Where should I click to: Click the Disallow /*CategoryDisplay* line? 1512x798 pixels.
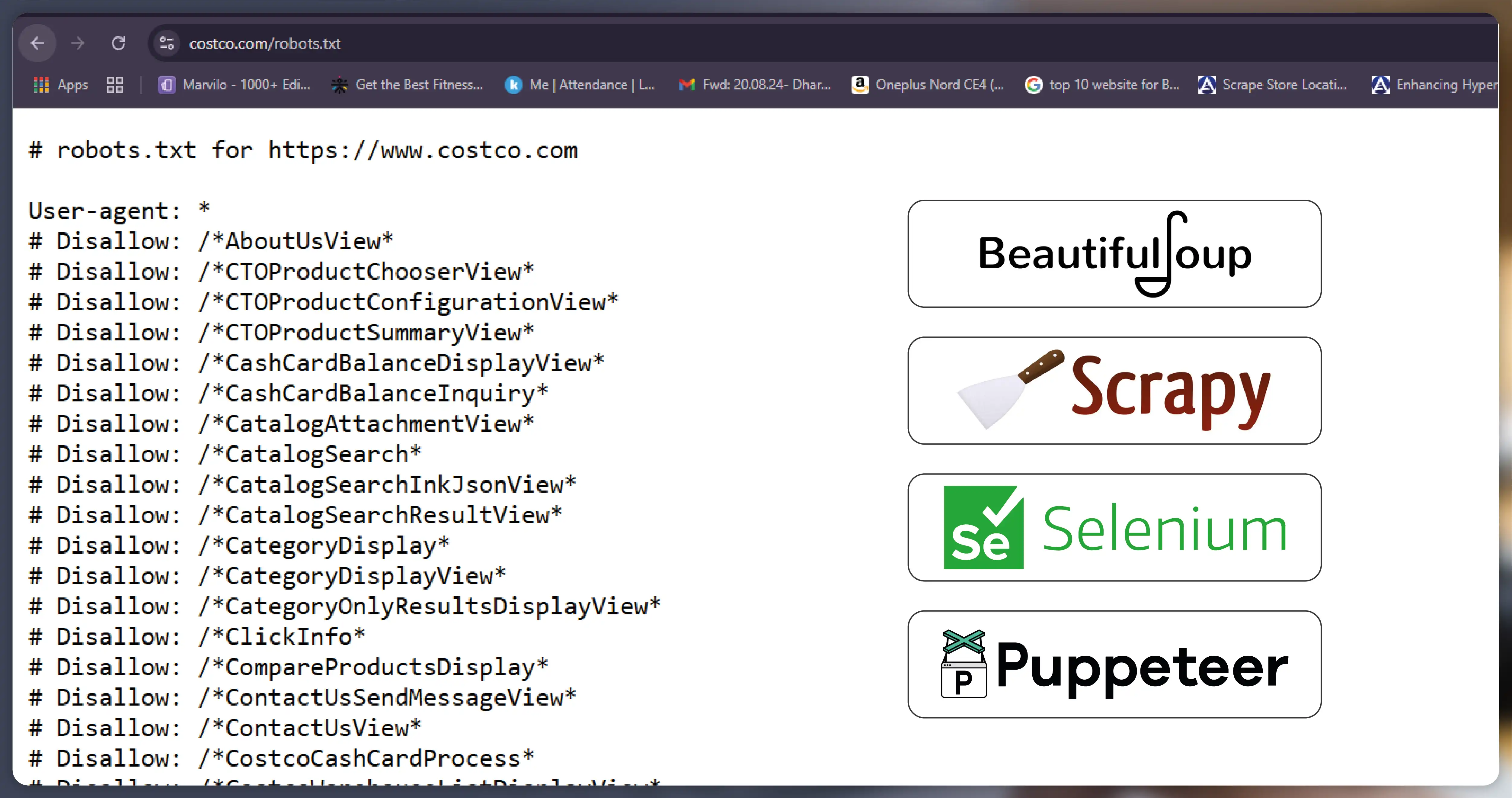click(239, 546)
